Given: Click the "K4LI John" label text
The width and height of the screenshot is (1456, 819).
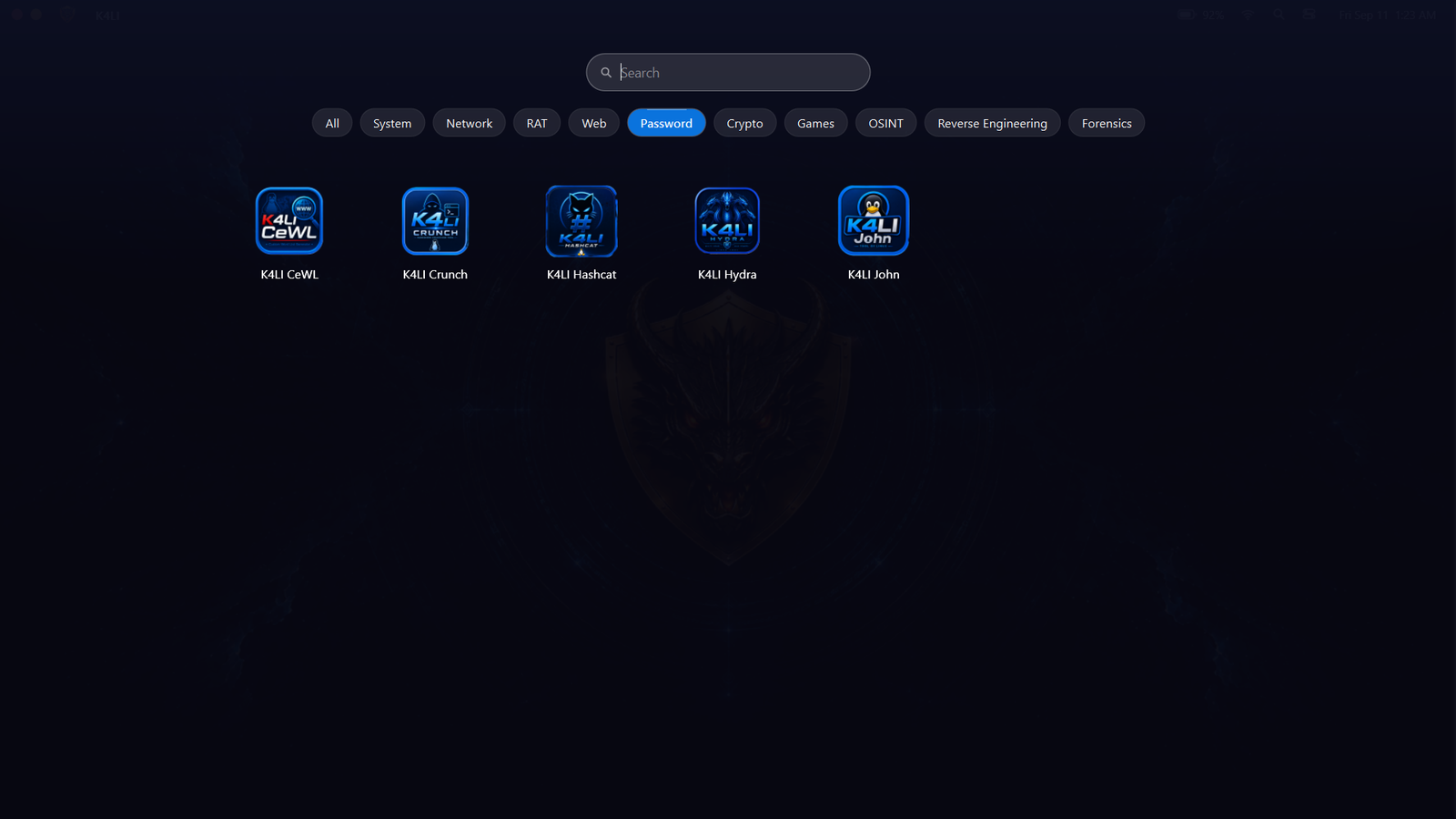Looking at the screenshot, I should (x=874, y=274).
